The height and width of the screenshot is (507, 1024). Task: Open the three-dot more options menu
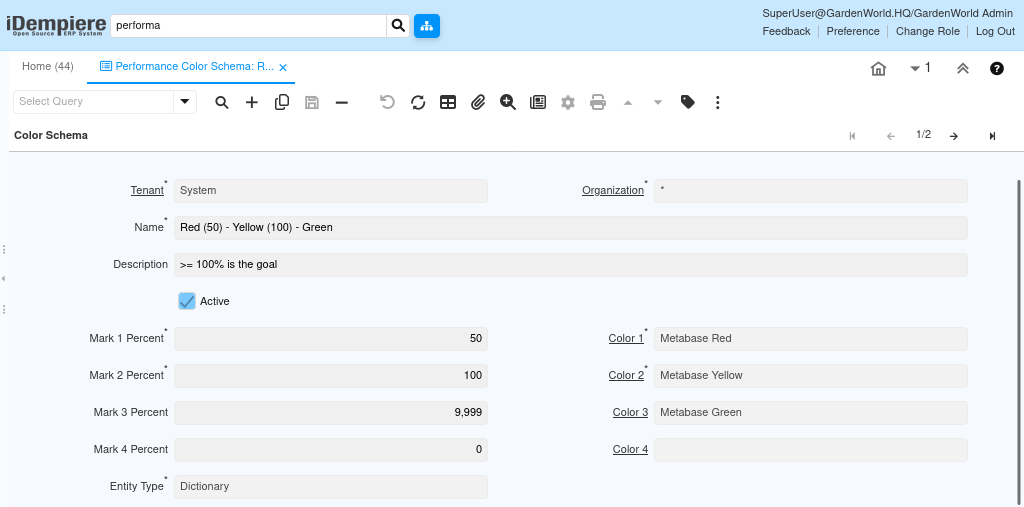717,102
